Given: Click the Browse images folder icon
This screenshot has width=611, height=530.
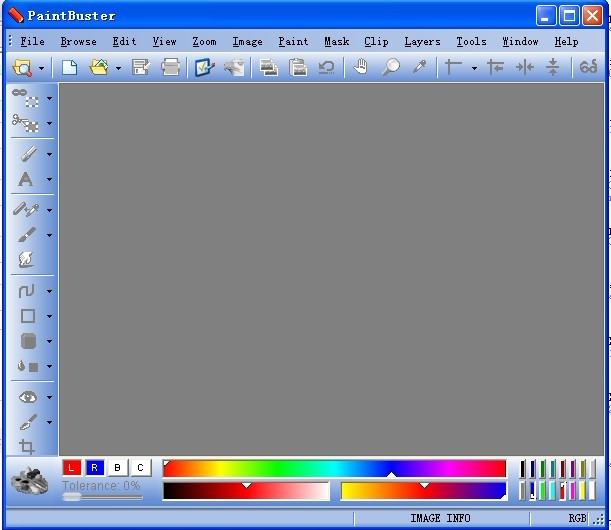Looking at the screenshot, I should 22,67.
